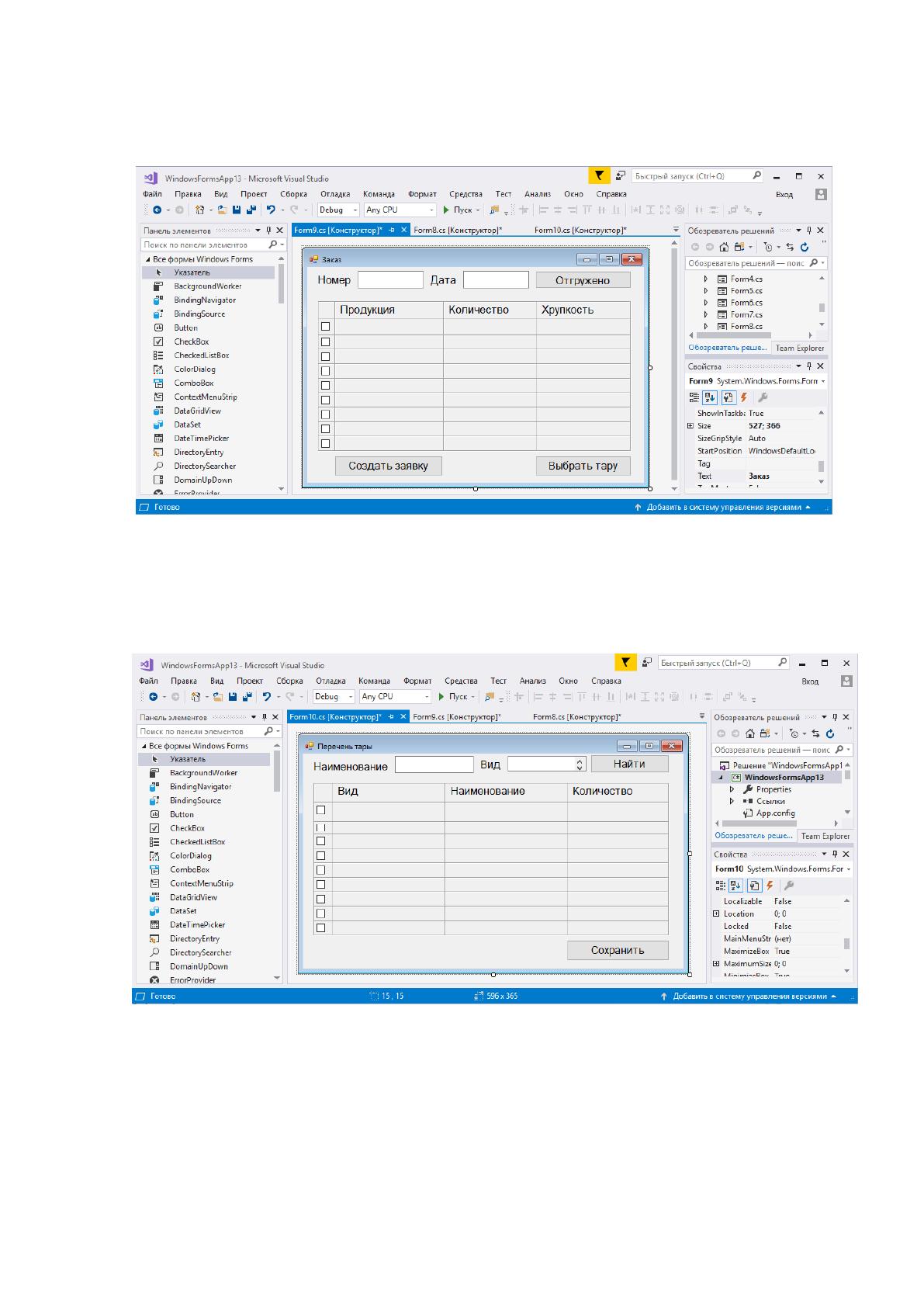Expand the Form4.cs node in the Solution Explorer

pyautogui.click(x=706, y=279)
